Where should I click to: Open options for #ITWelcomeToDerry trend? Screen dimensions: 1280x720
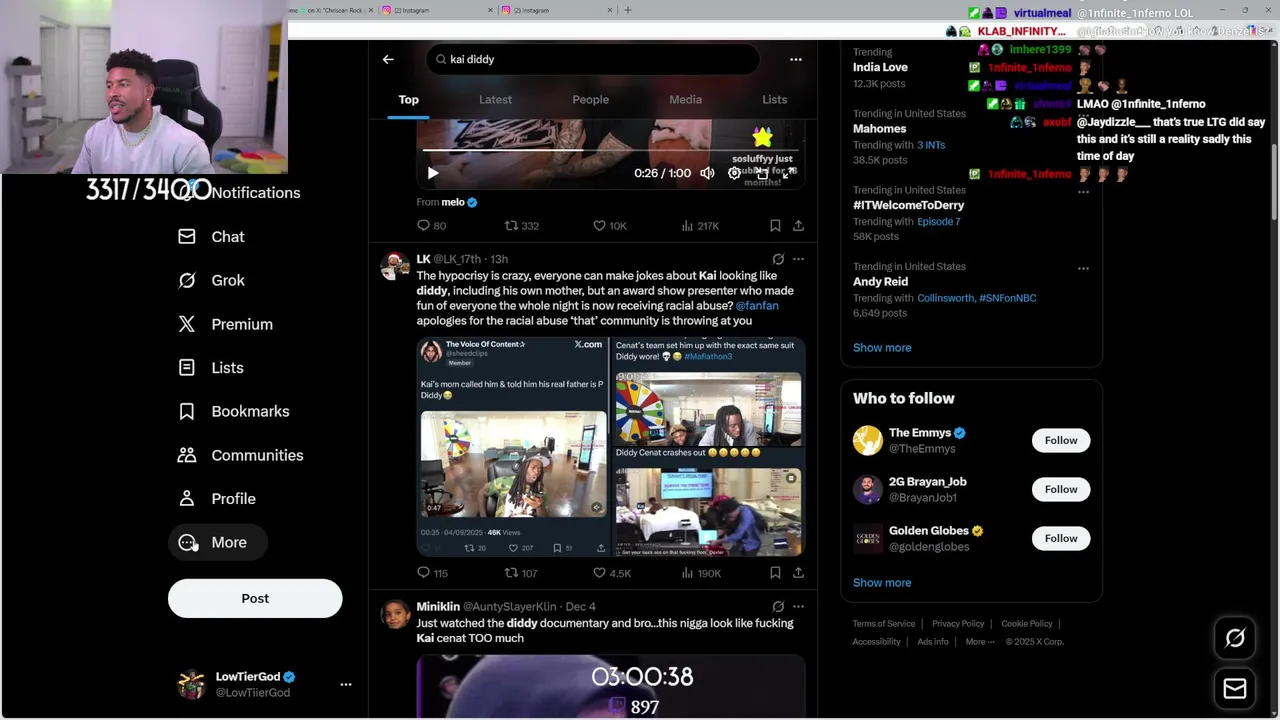tap(1083, 191)
